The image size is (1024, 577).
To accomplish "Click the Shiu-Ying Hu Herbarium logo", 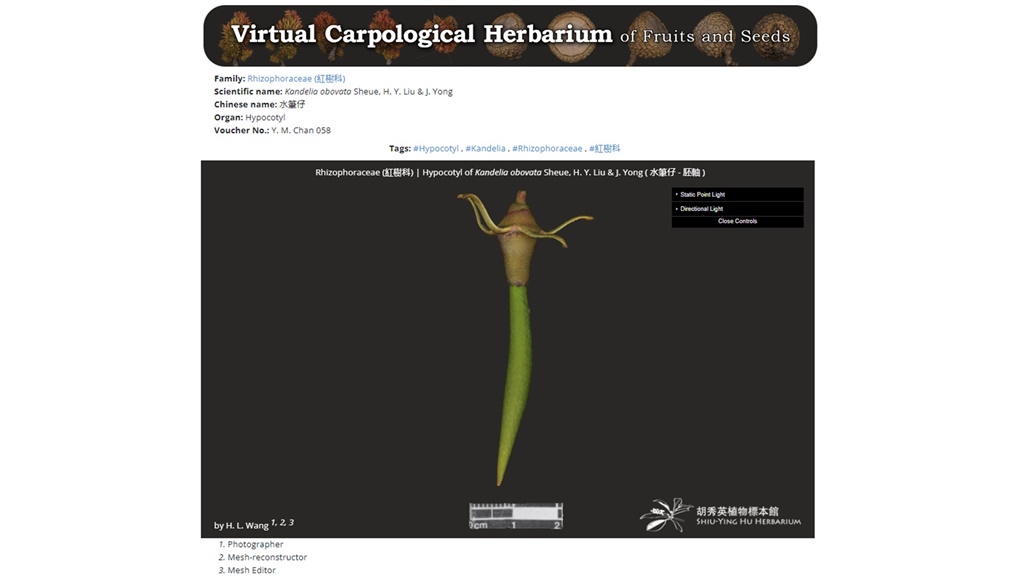I will click(720, 515).
